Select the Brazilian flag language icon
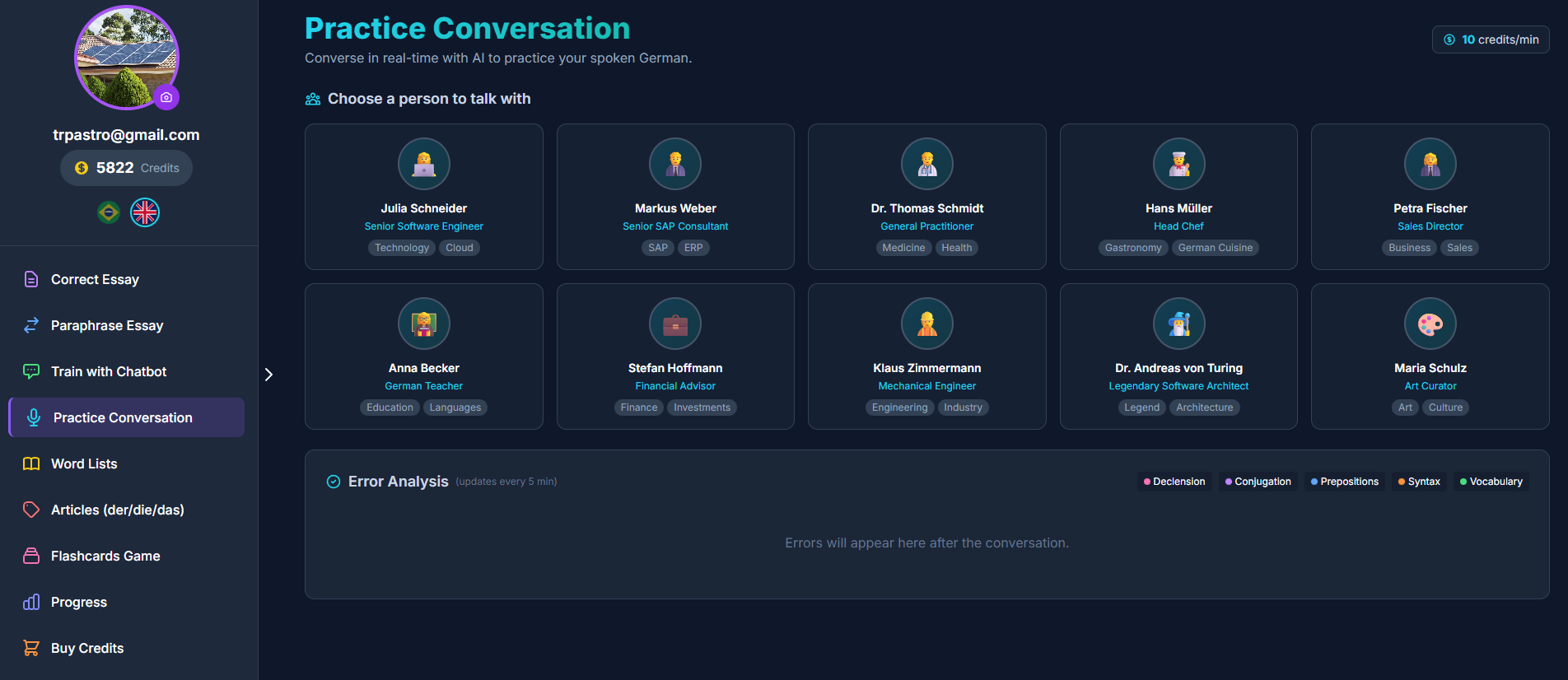The width and height of the screenshot is (1568, 680). (109, 212)
